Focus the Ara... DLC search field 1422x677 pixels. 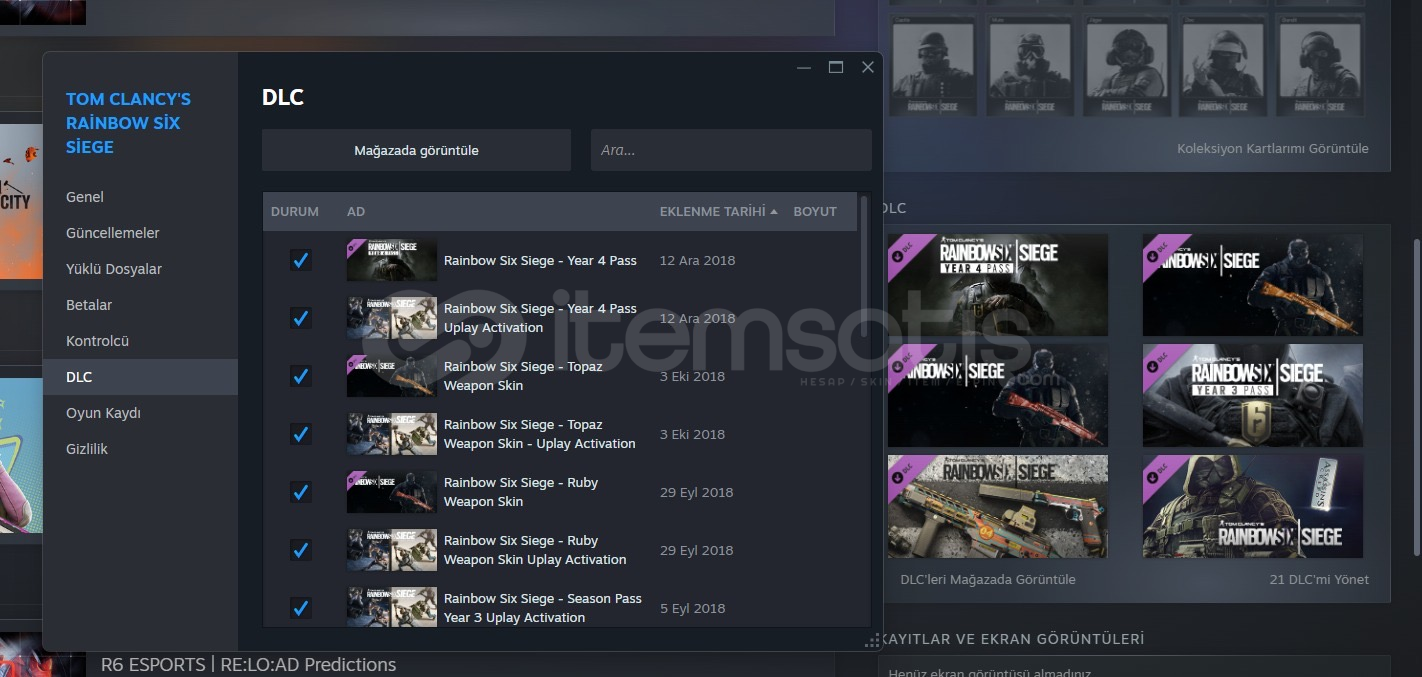pos(731,150)
